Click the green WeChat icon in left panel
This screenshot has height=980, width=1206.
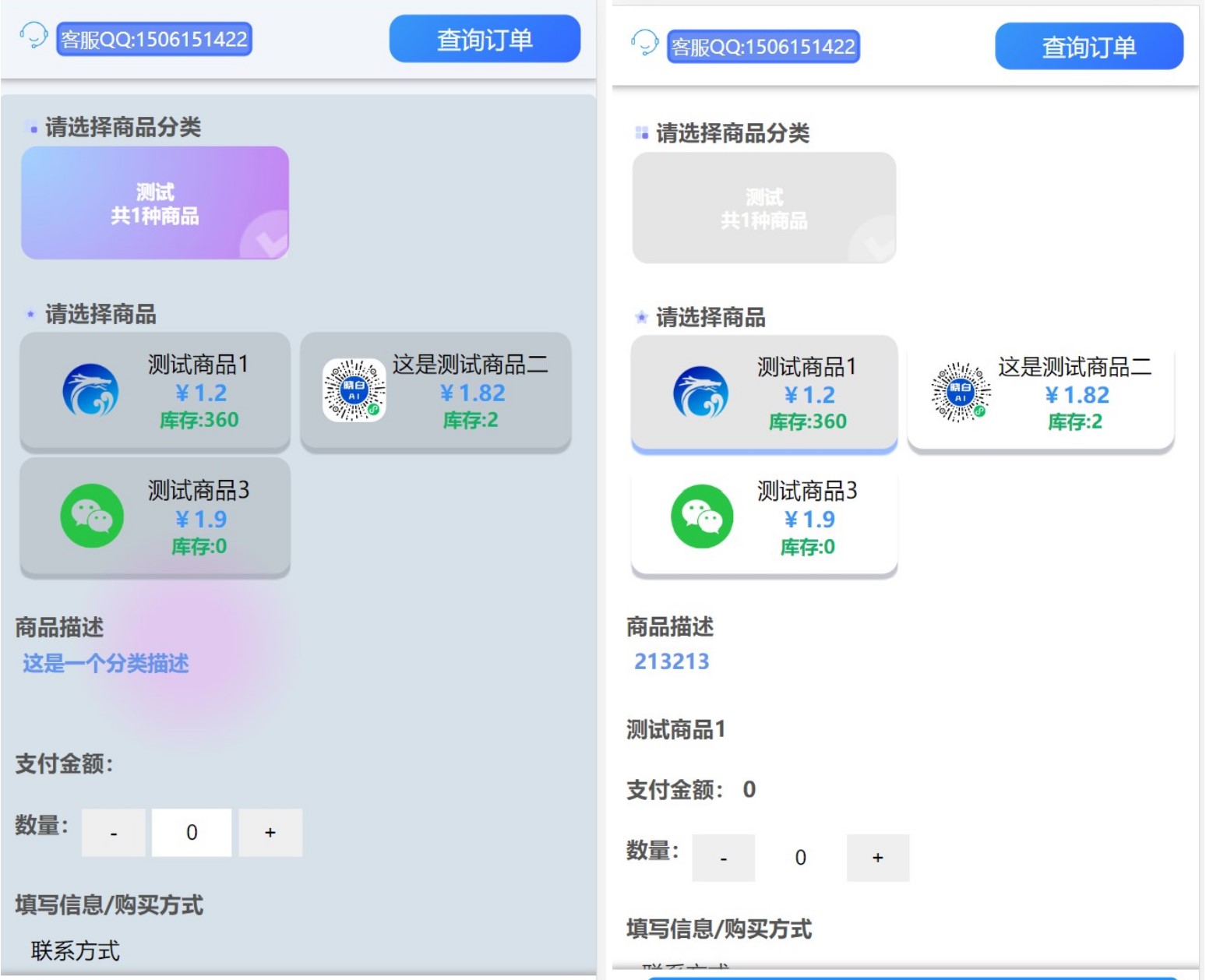pos(92,516)
